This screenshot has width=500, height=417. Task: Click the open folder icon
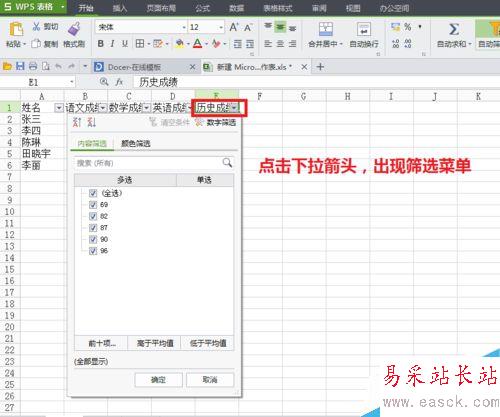(x=7, y=67)
